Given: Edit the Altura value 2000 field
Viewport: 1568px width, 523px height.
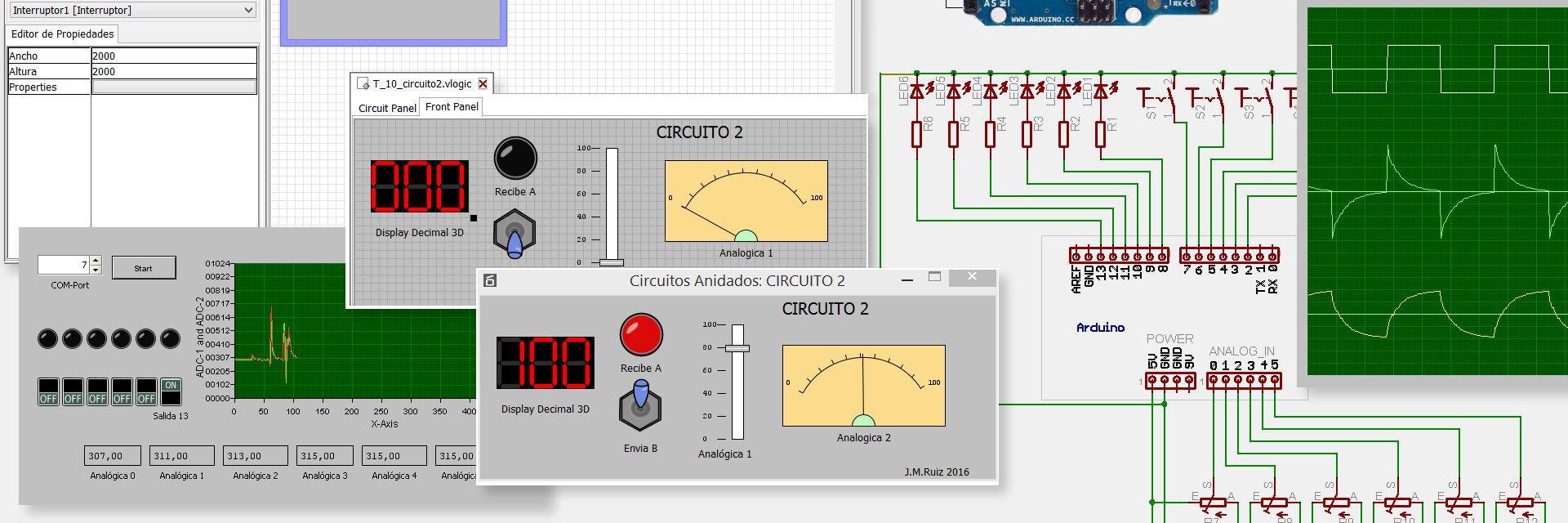Looking at the screenshot, I should pyautogui.click(x=174, y=71).
